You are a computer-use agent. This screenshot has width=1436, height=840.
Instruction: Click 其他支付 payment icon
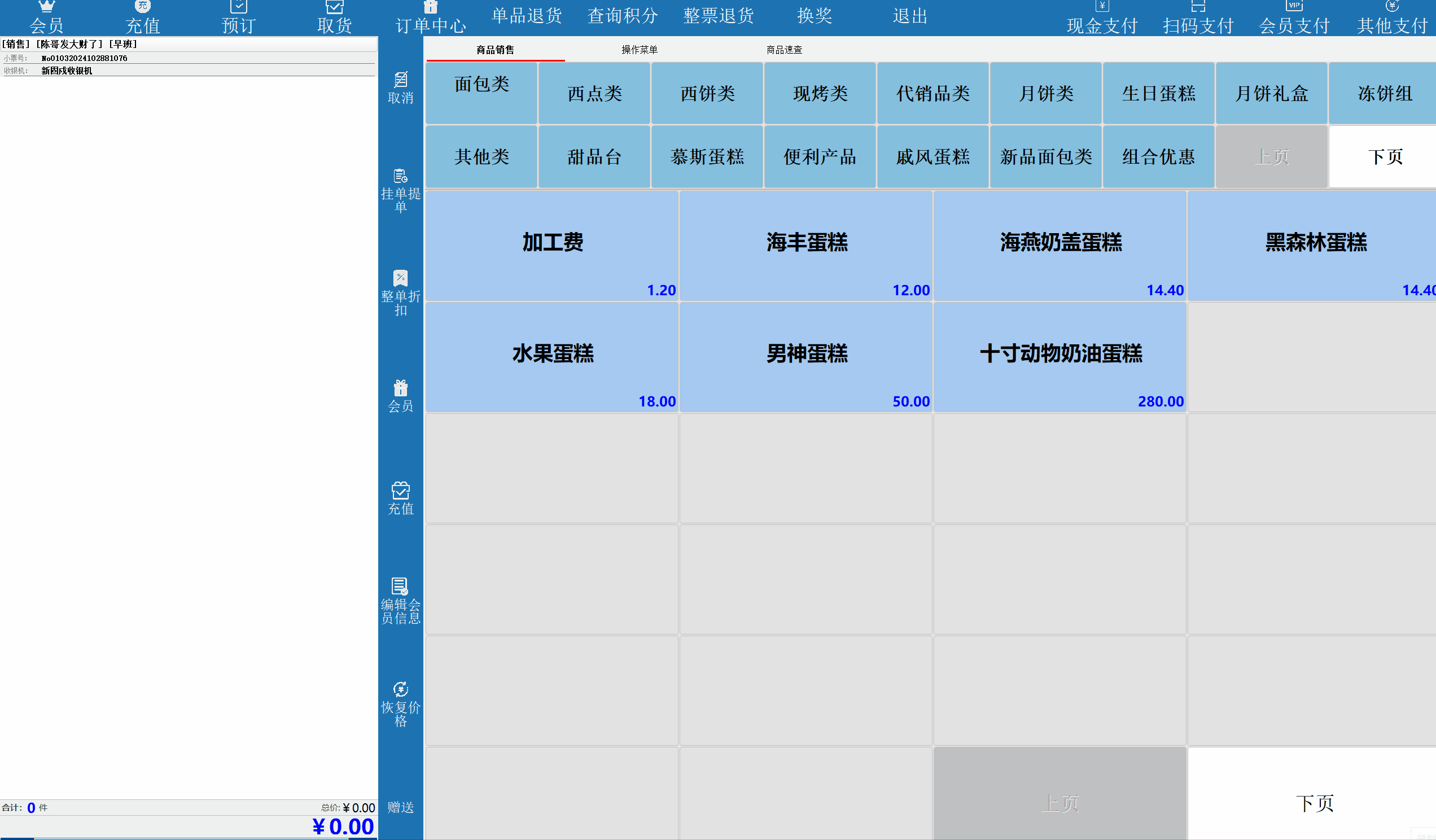(x=1391, y=7)
